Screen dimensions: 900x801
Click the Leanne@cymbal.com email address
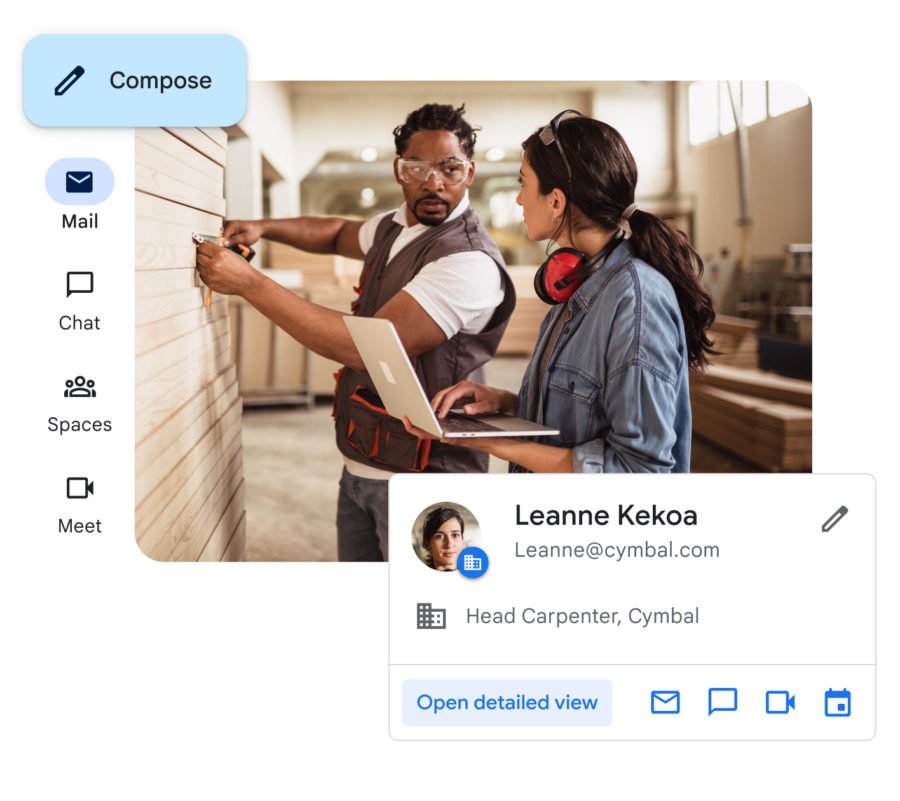(616, 550)
